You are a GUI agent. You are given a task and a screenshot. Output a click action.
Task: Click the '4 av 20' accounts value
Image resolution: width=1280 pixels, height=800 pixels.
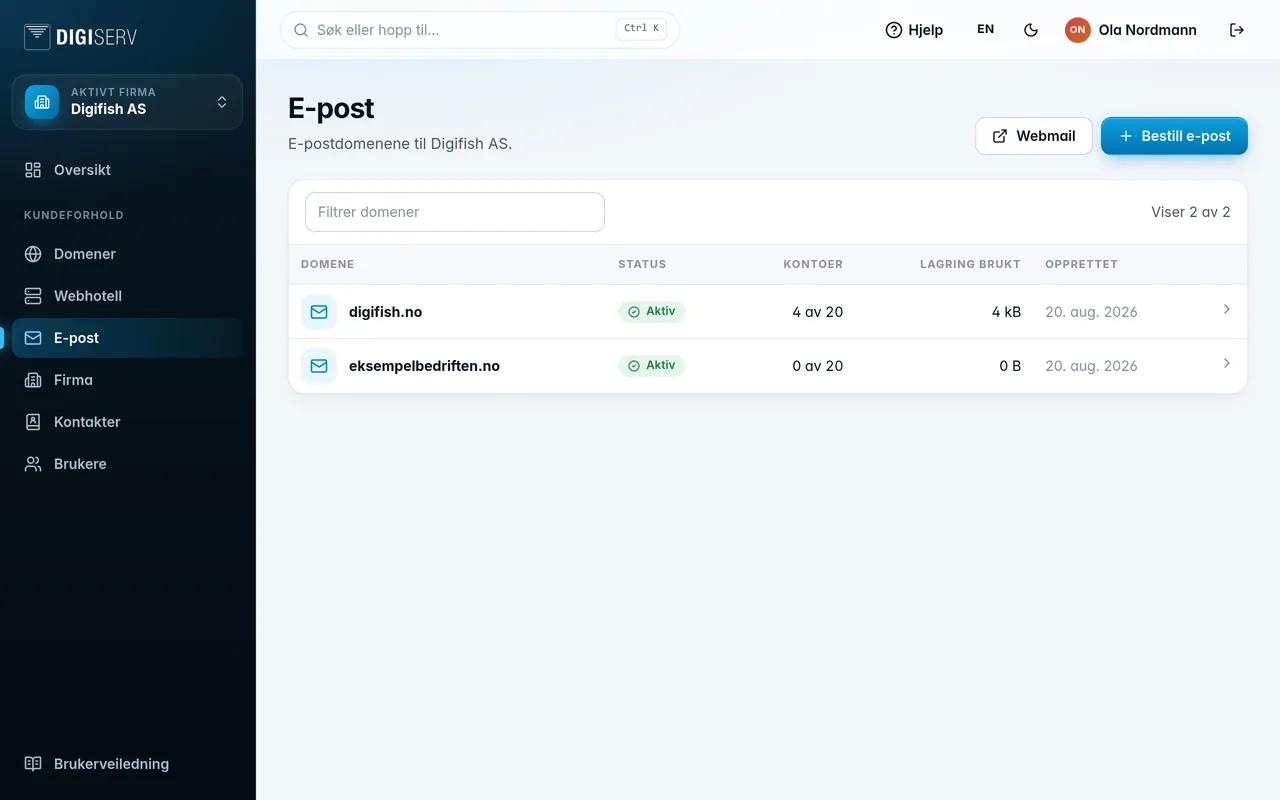pos(817,312)
